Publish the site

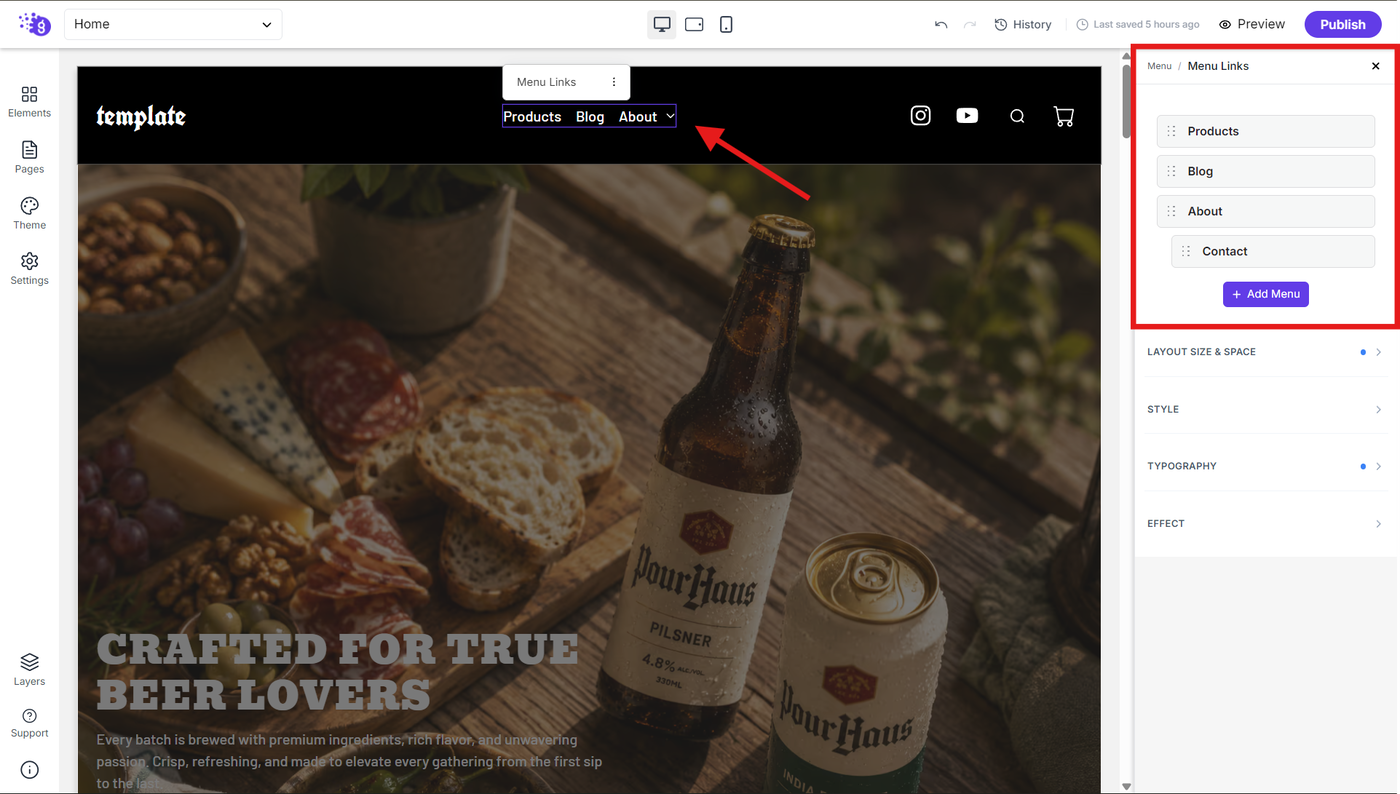coord(1342,24)
